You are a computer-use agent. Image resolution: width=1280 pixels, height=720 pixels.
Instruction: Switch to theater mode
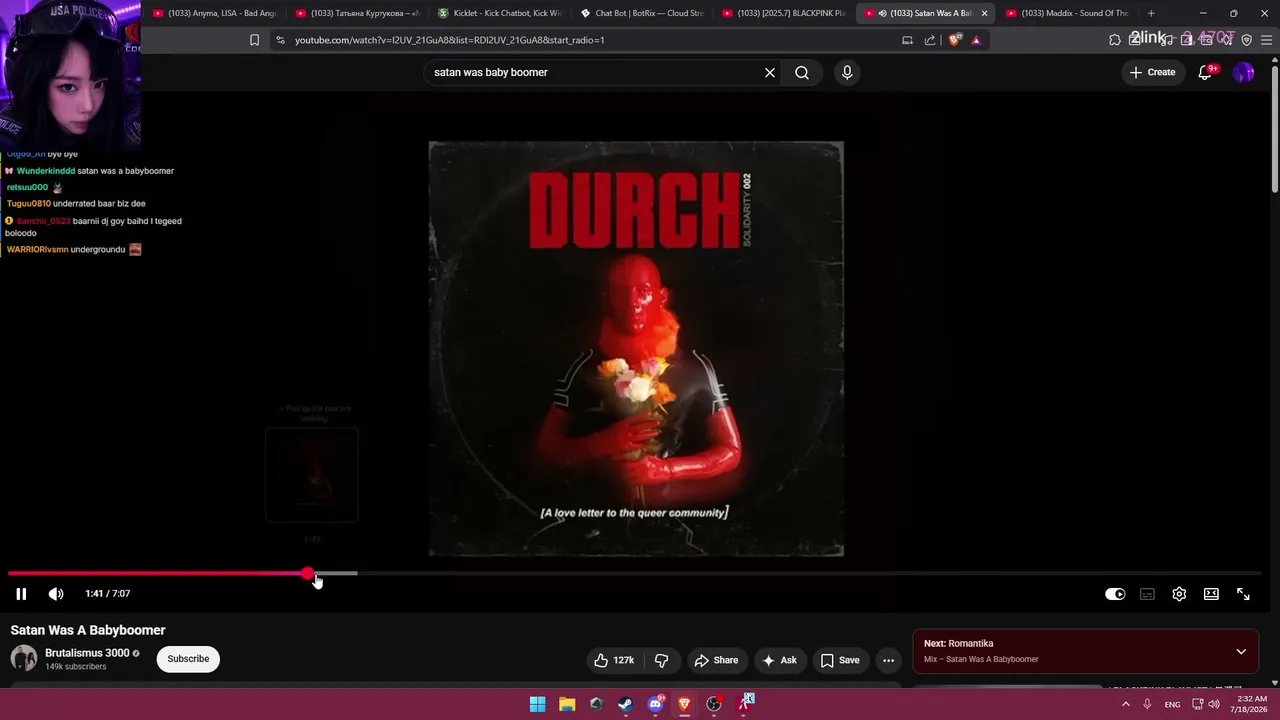click(x=1211, y=594)
